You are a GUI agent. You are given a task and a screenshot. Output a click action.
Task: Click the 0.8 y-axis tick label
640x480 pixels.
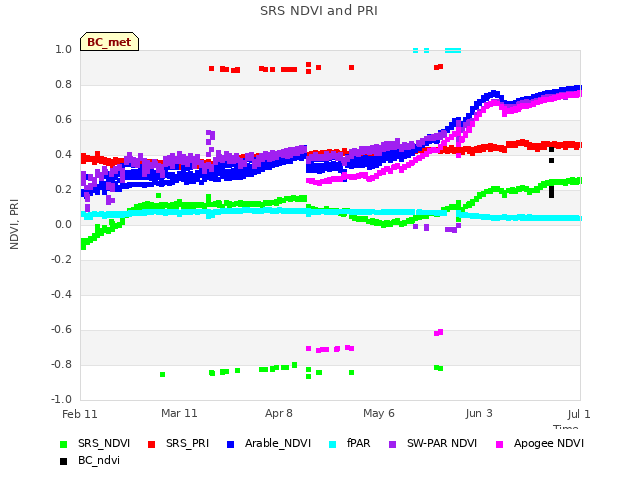(x=63, y=84)
